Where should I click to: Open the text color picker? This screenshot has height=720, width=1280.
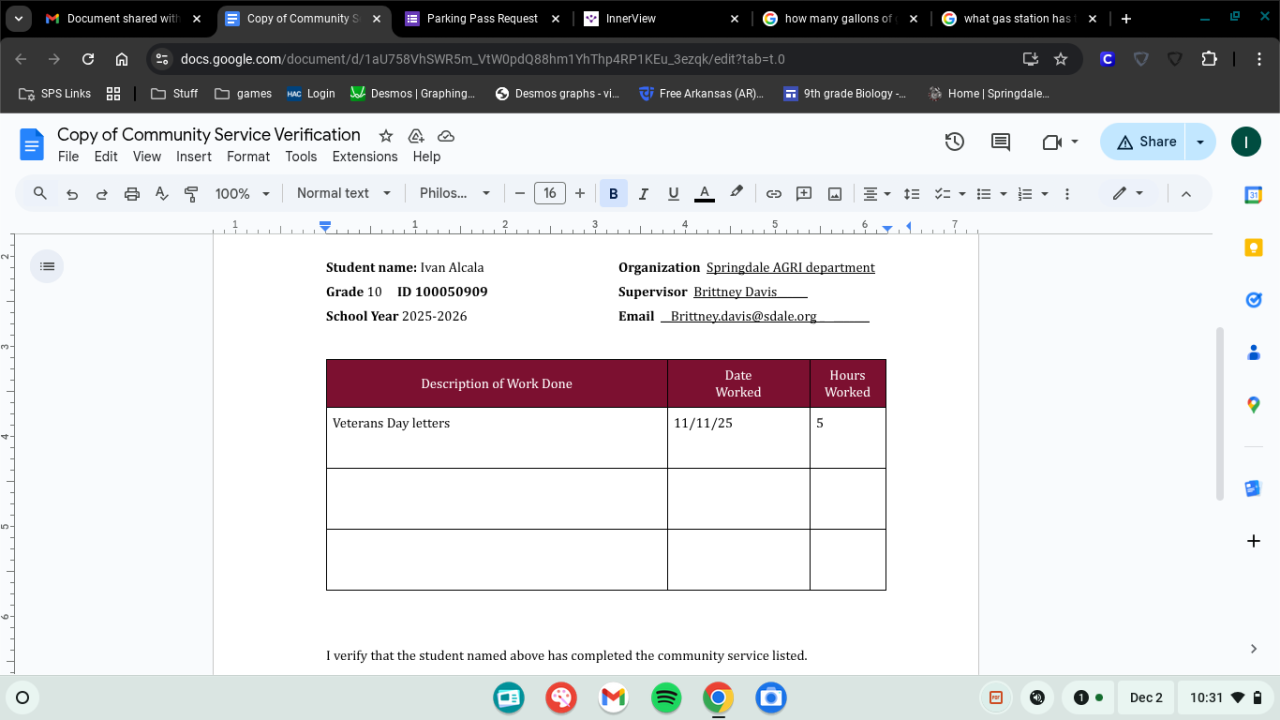(x=704, y=194)
